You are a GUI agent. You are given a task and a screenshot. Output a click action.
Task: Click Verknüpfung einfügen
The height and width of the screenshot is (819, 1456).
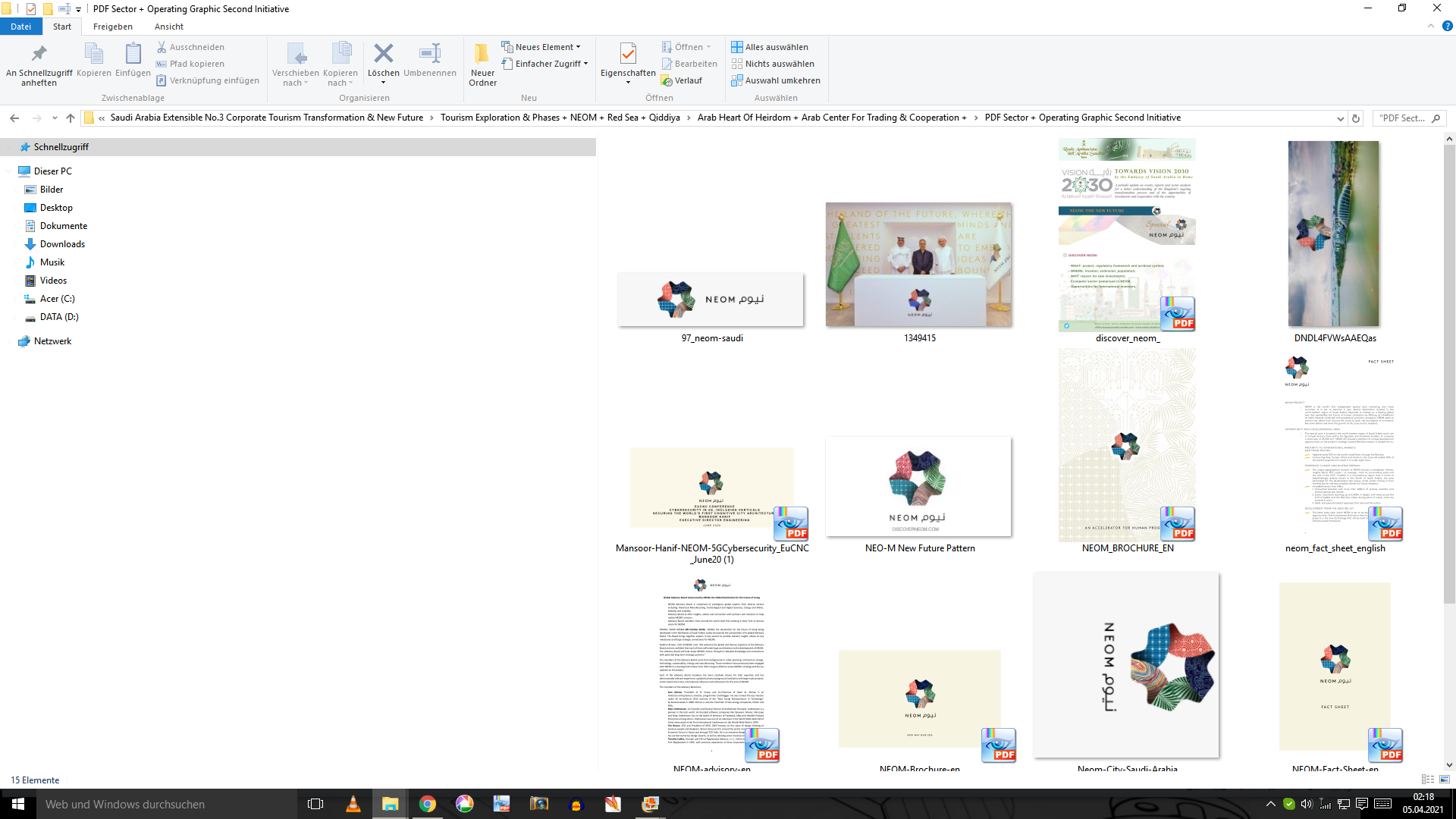pos(208,80)
